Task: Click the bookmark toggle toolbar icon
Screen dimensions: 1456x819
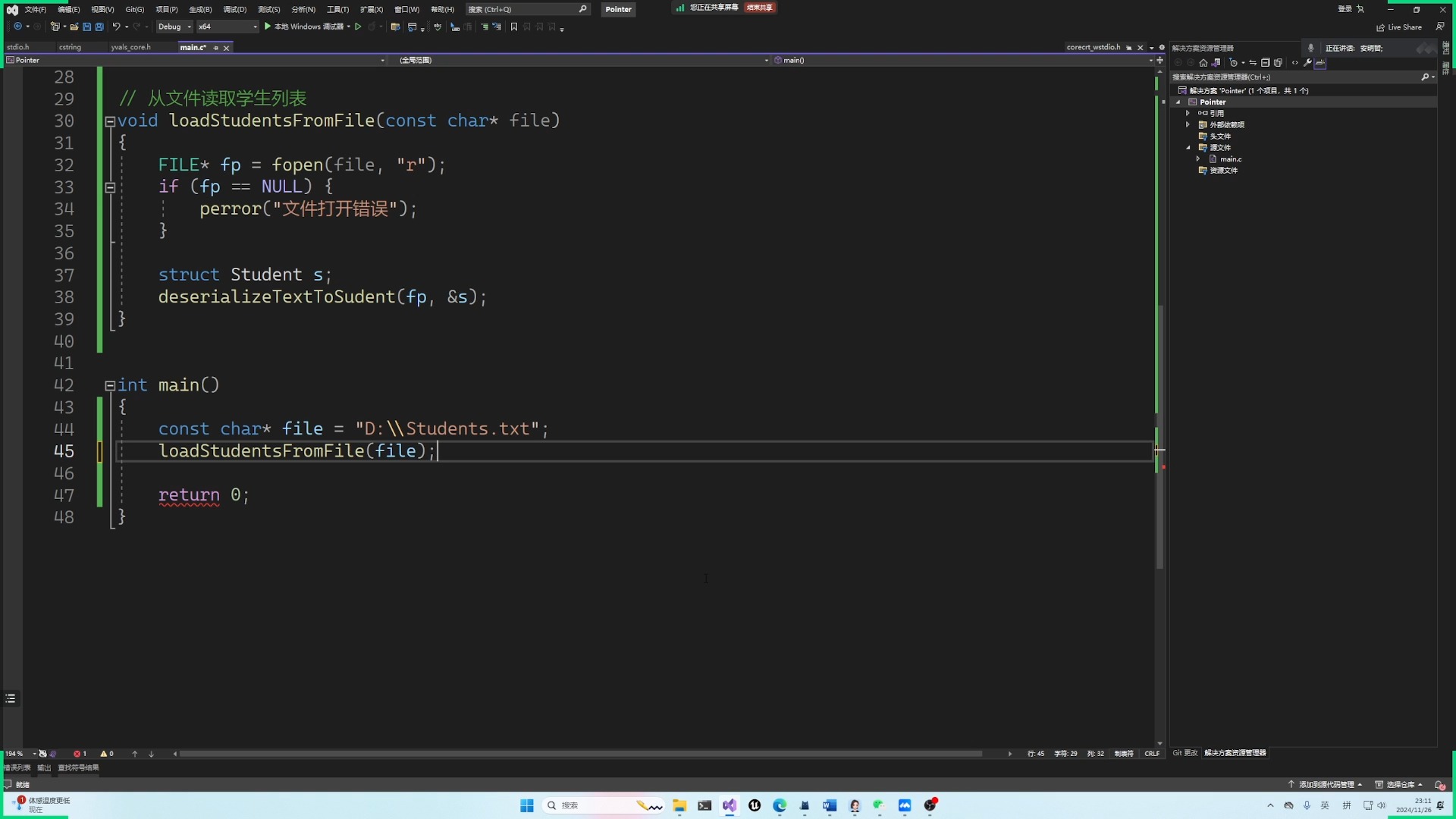Action: click(x=514, y=27)
